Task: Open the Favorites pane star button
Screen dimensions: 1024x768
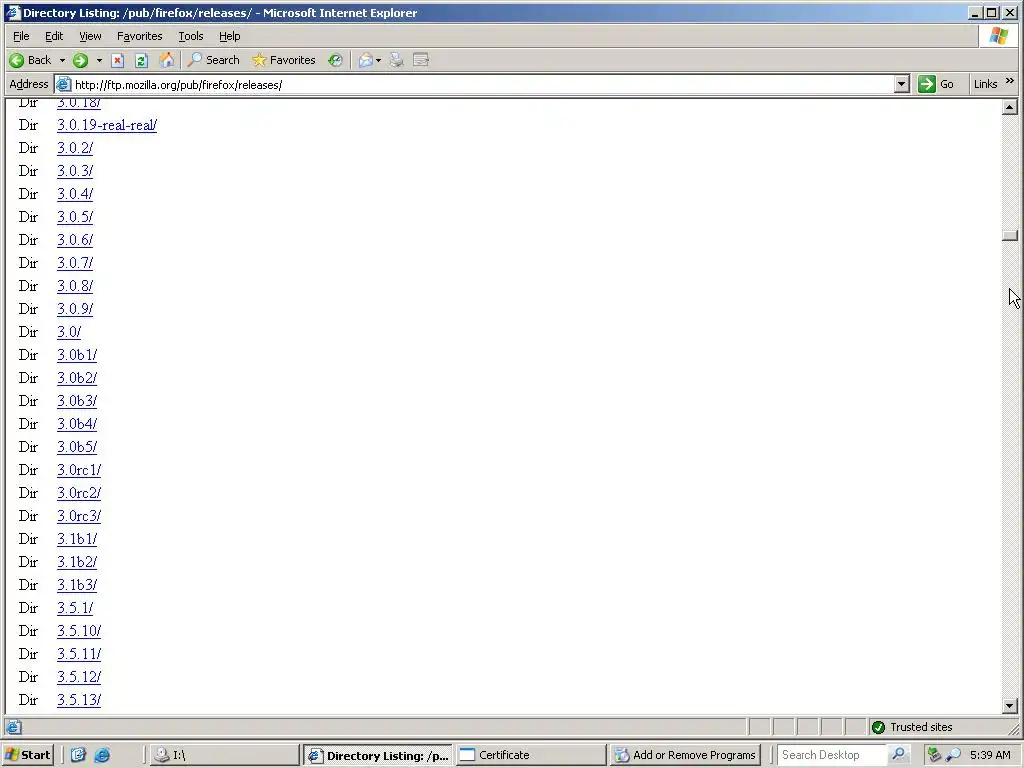Action: (x=283, y=60)
